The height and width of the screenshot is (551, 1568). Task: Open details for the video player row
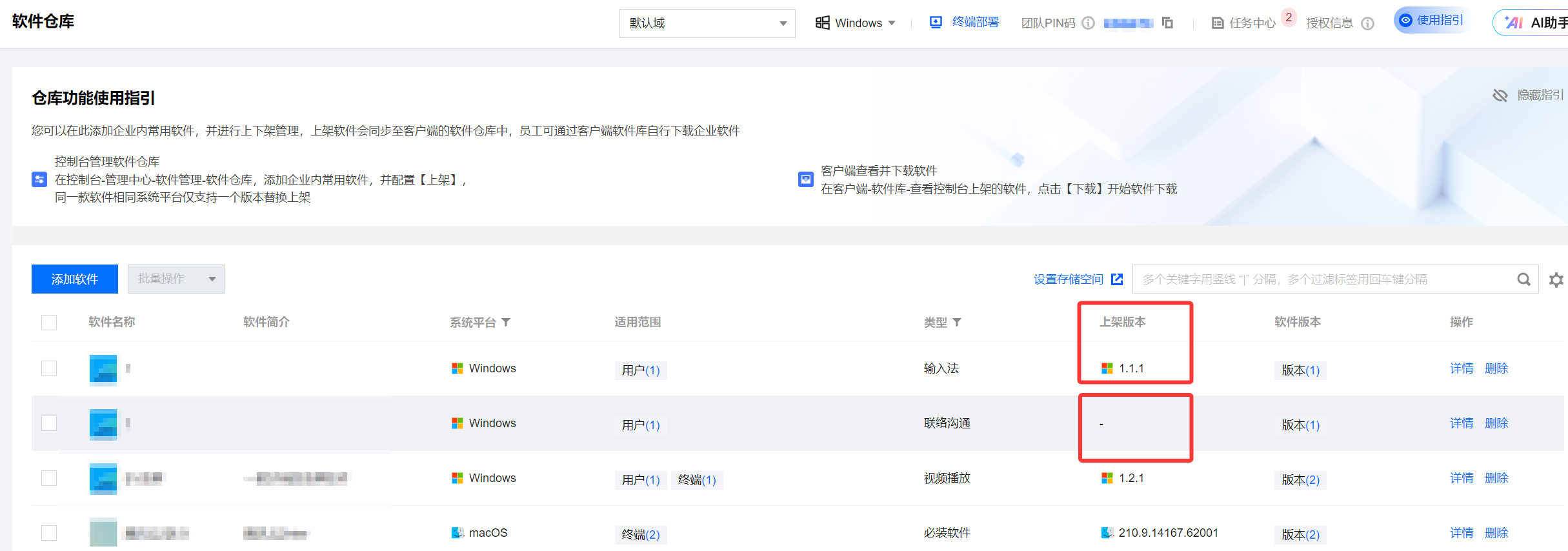1461,478
